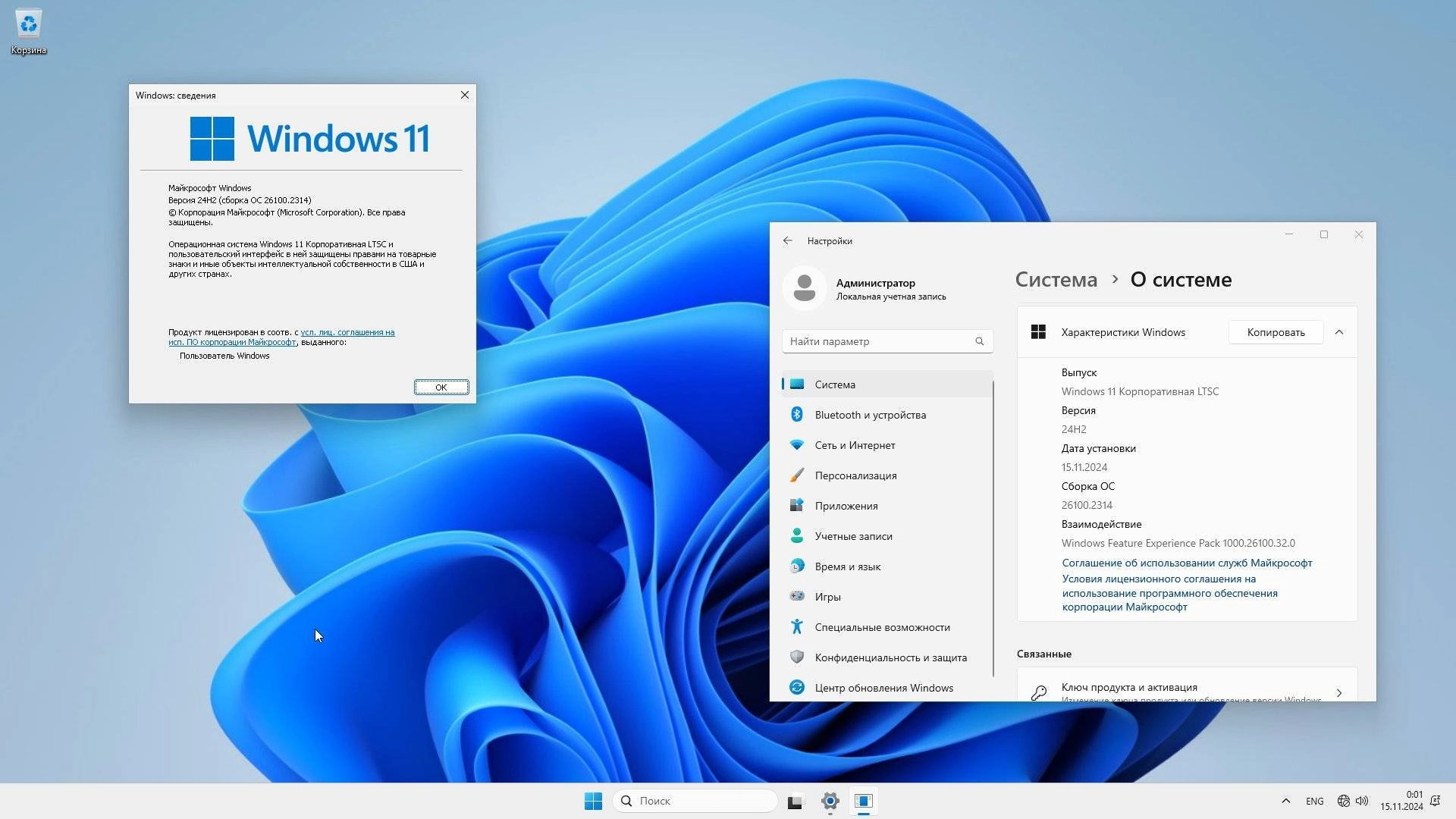The image size is (1456, 819).
Task: Open Конфиденциальность и защита settings
Action: pyautogui.click(x=887, y=657)
